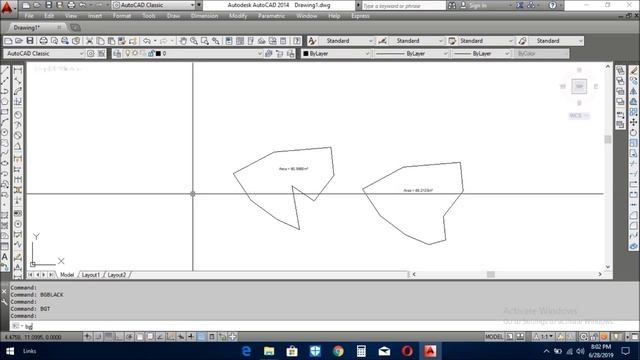Open the Multiline Text tool
Image resolution: width=640 pixels, height=360 pixels.
[x=5, y=257]
